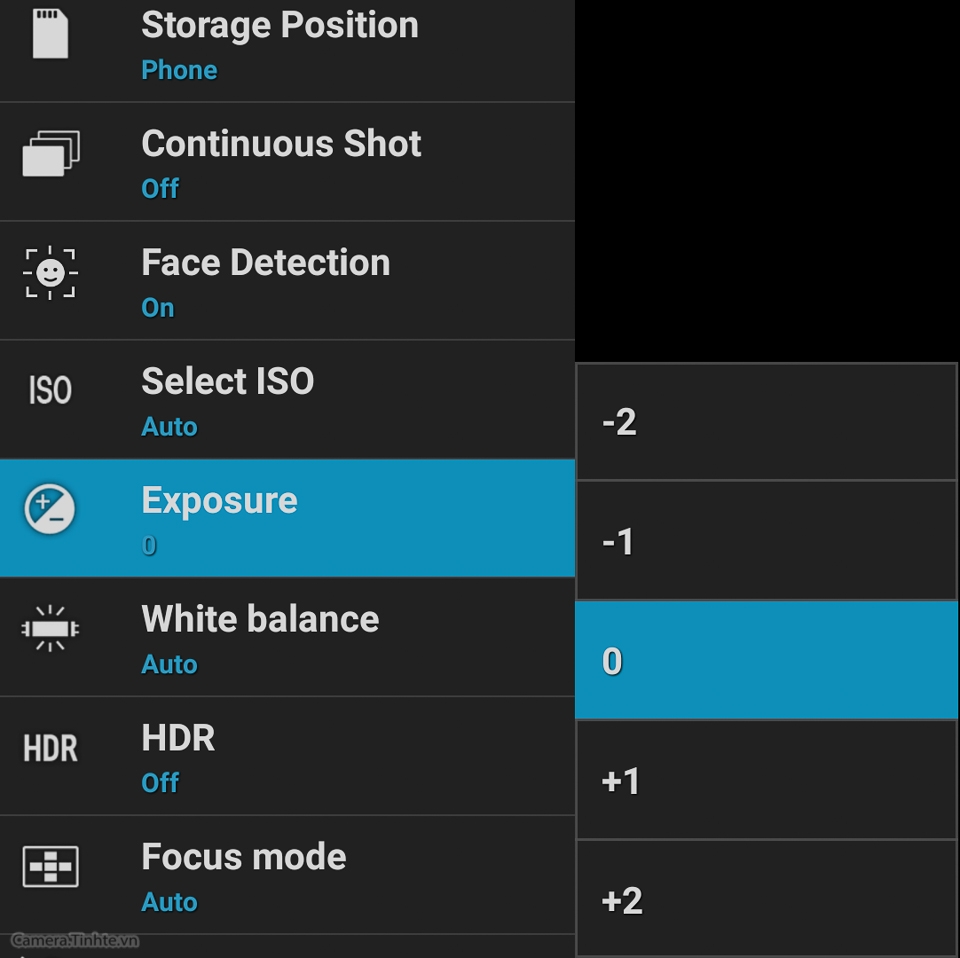960x958 pixels.
Task: Tap the SD card storage icon
Action: (x=50, y=33)
